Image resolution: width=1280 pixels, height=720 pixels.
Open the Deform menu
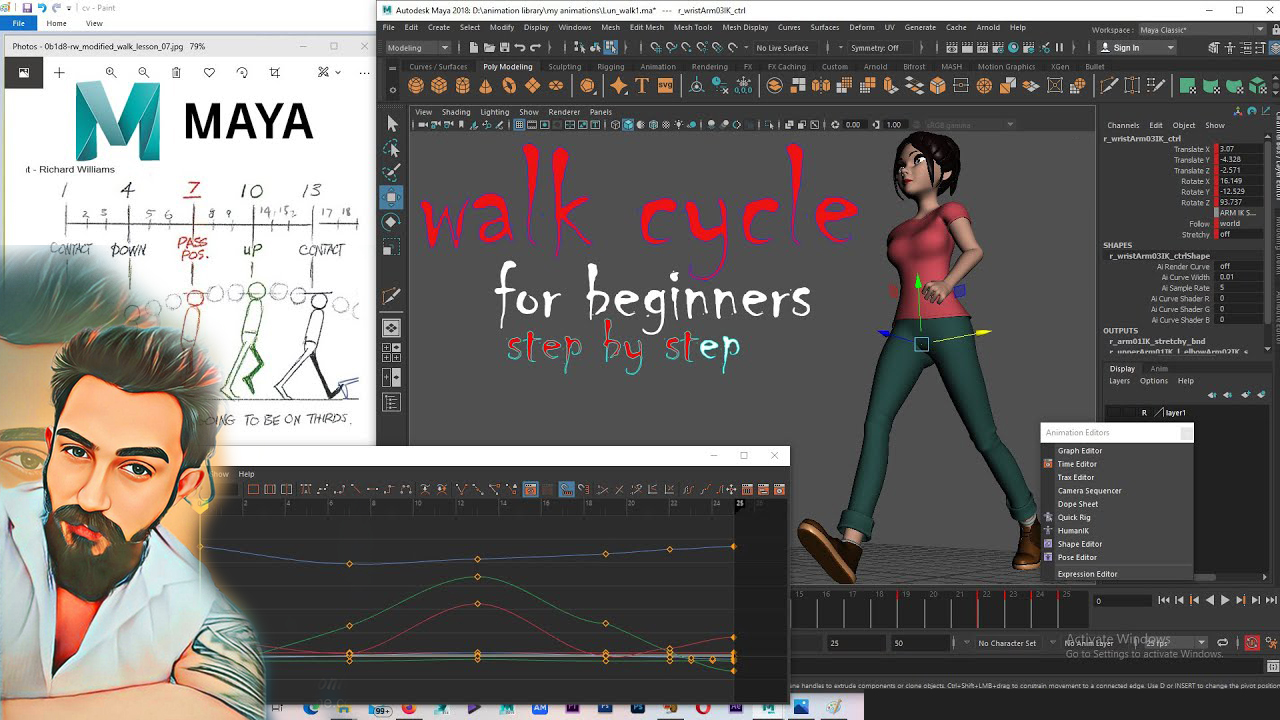pos(861,27)
